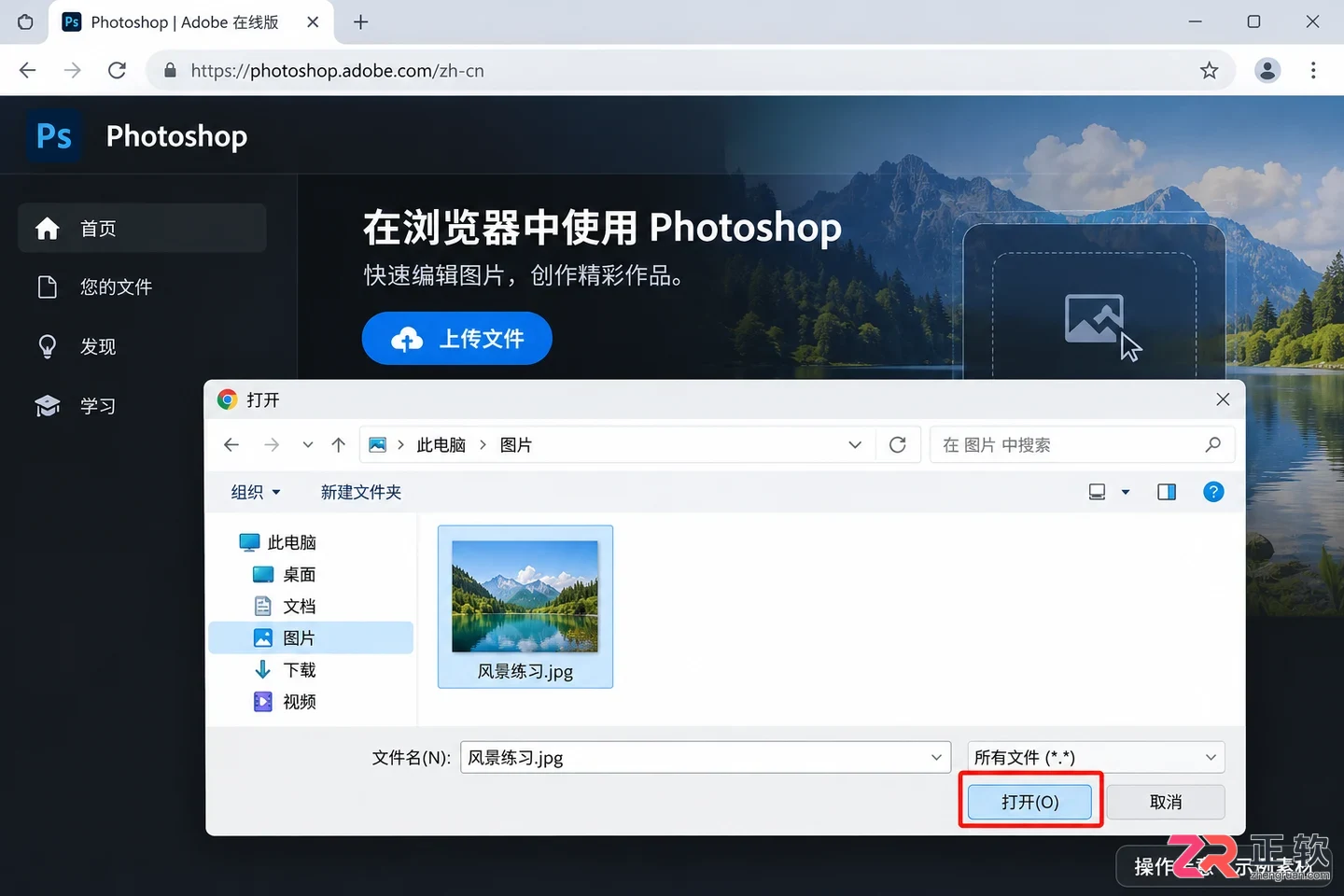Open a new browser tab
The height and width of the screenshot is (896, 1344).
pyautogui.click(x=361, y=21)
